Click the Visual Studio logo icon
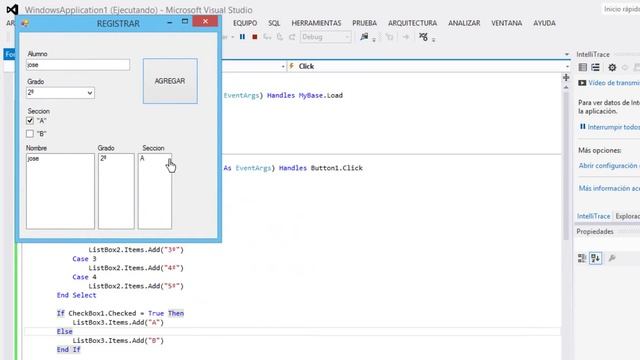This screenshot has width=640, height=360. click(x=12, y=9)
